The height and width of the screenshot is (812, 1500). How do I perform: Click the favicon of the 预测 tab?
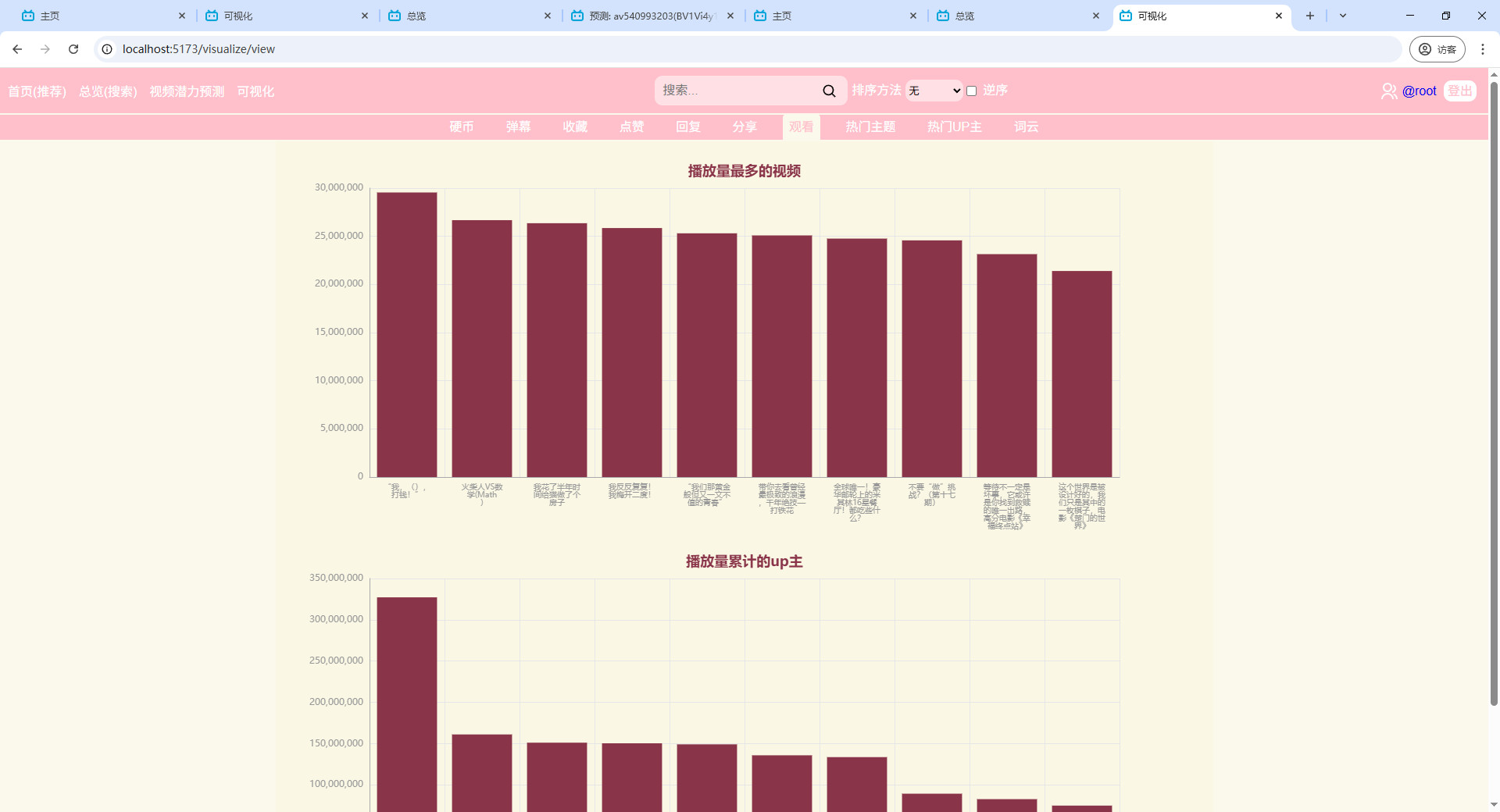pos(577,16)
